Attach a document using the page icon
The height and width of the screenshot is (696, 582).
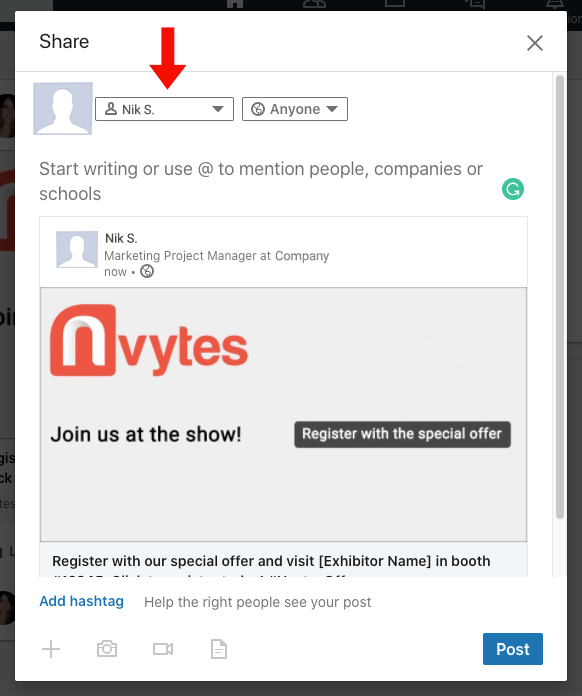[219, 649]
